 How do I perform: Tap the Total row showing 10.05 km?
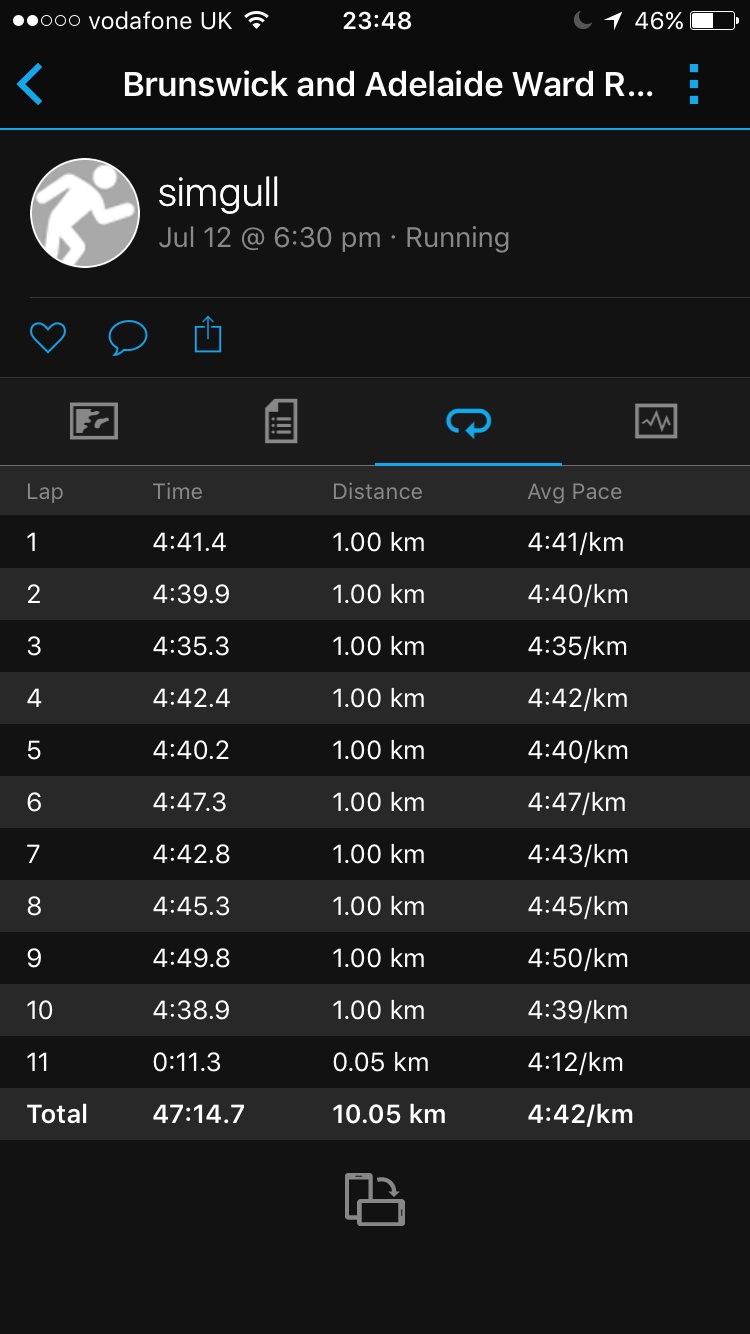tap(375, 1114)
